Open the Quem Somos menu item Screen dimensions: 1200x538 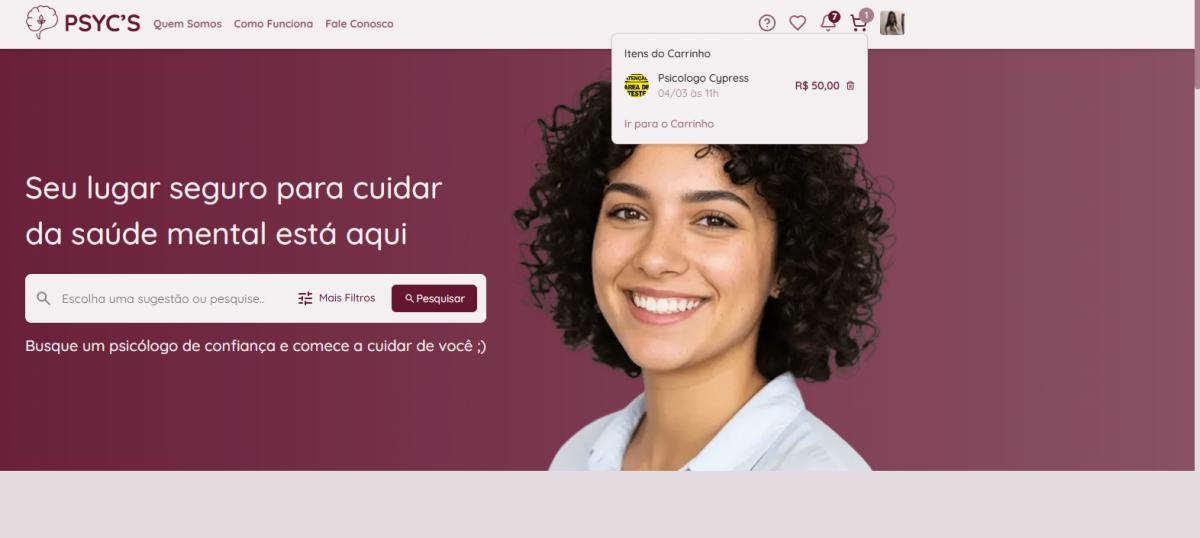coord(187,24)
